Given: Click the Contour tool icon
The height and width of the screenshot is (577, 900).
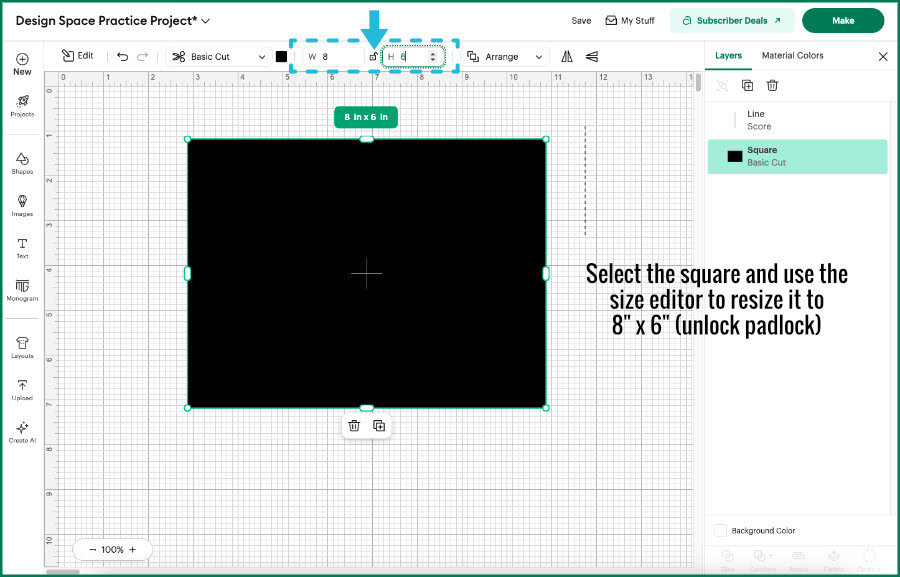Looking at the screenshot, I should 869,556.
